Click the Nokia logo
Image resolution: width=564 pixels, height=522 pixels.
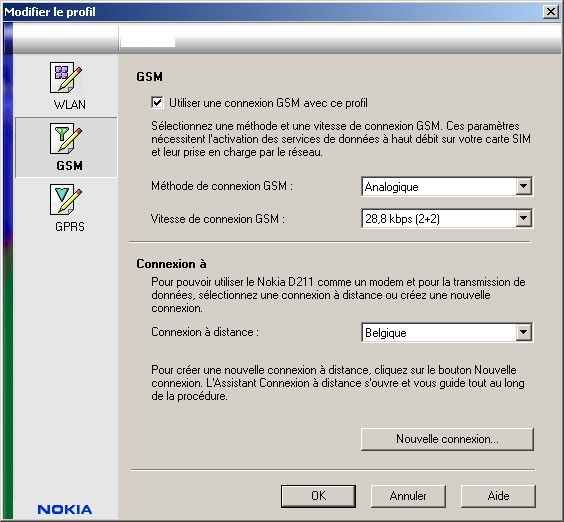tap(65, 509)
